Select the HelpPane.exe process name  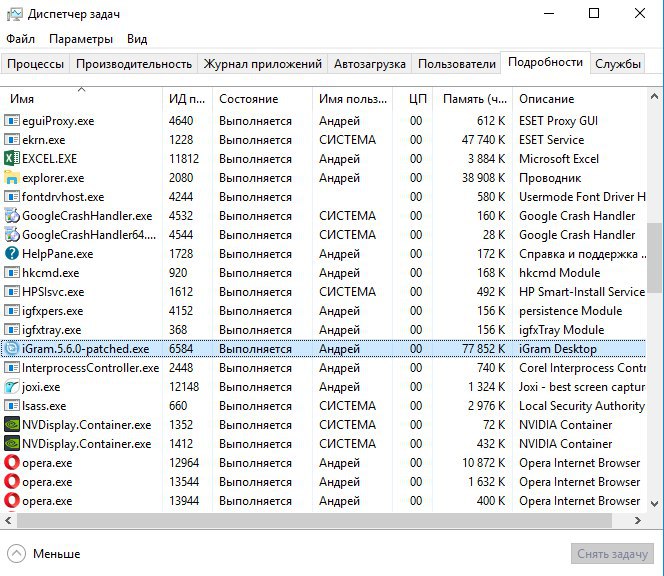pyautogui.click(x=58, y=254)
